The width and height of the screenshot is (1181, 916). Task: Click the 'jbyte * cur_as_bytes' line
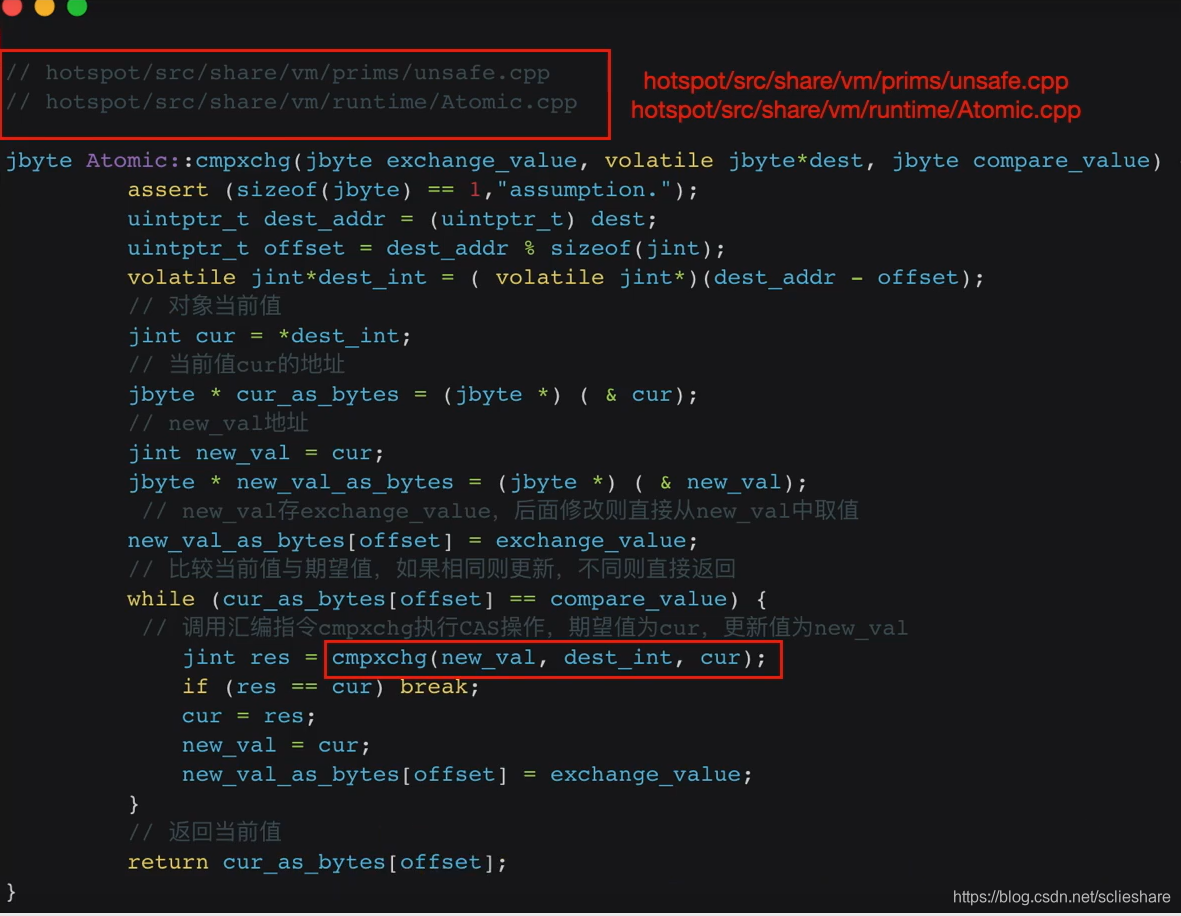413,395
